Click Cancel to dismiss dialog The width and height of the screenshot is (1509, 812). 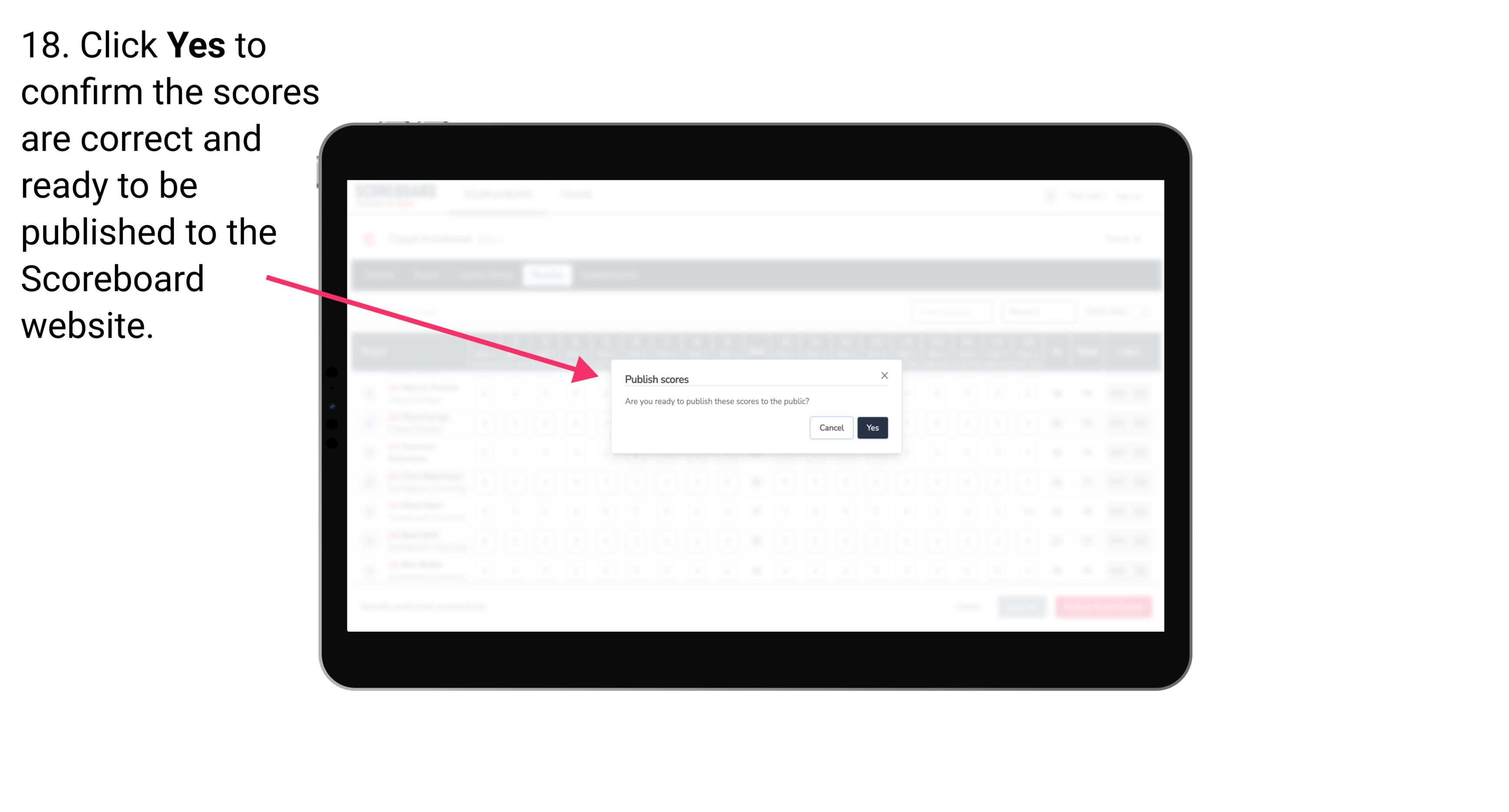[x=831, y=427]
